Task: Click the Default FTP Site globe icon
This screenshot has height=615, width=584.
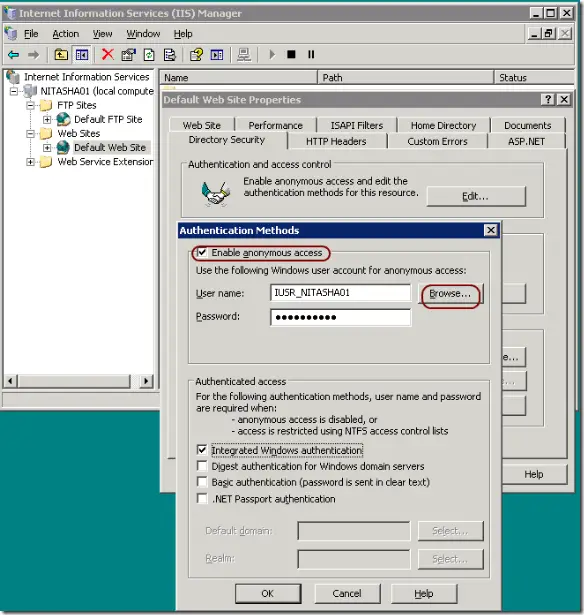Action: click(x=63, y=119)
